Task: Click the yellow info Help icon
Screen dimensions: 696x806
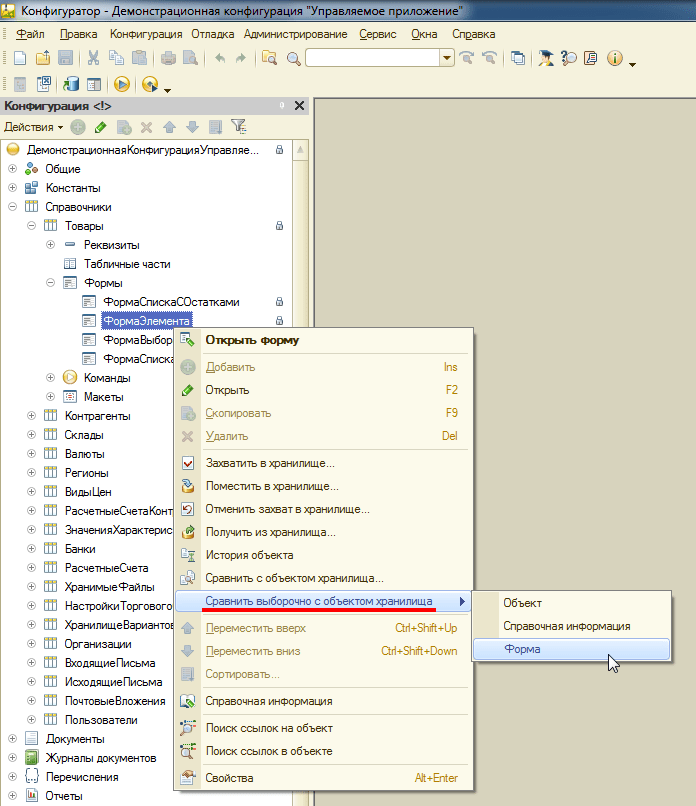Action: click(614, 58)
